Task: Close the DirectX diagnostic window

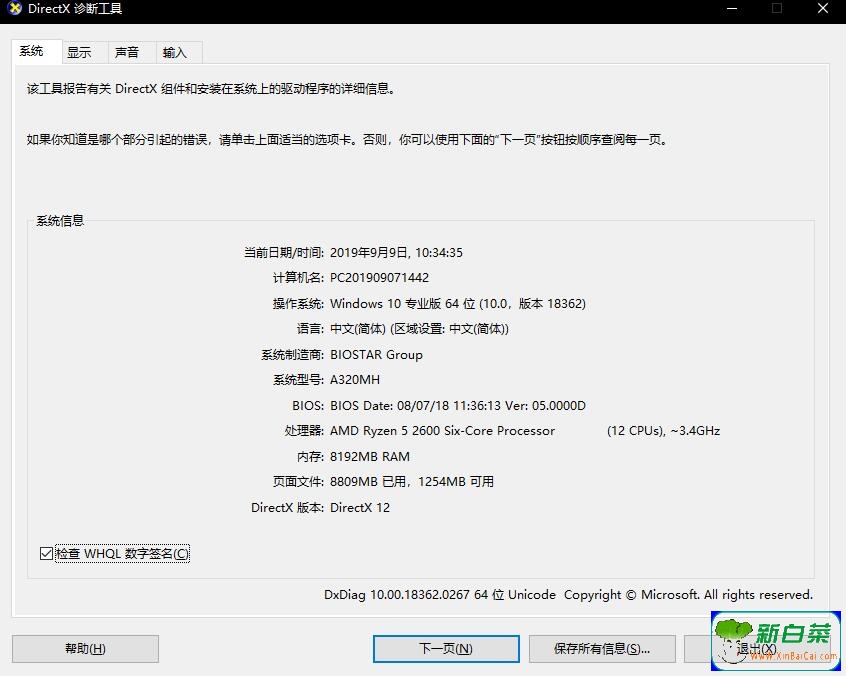Action: click(x=823, y=8)
